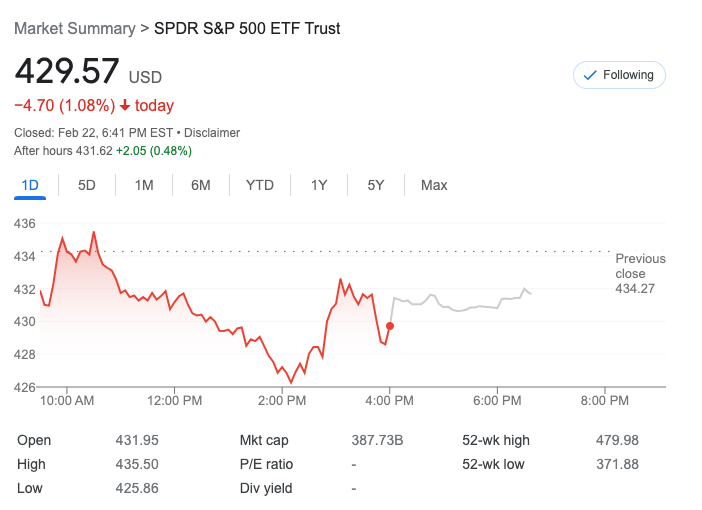Select the 5Y range tab
Image resolution: width=702 pixels, height=510 pixels.
[x=376, y=185]
